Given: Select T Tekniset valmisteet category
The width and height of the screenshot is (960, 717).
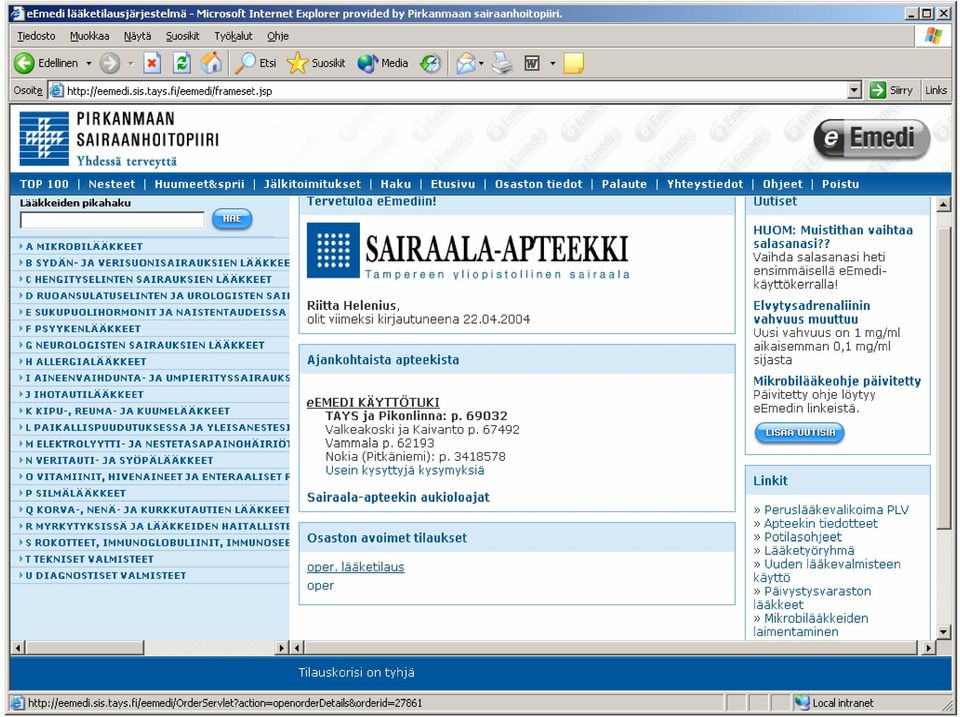Looking at the screenshot, I should pyautogui.click(x=89, y=559).
